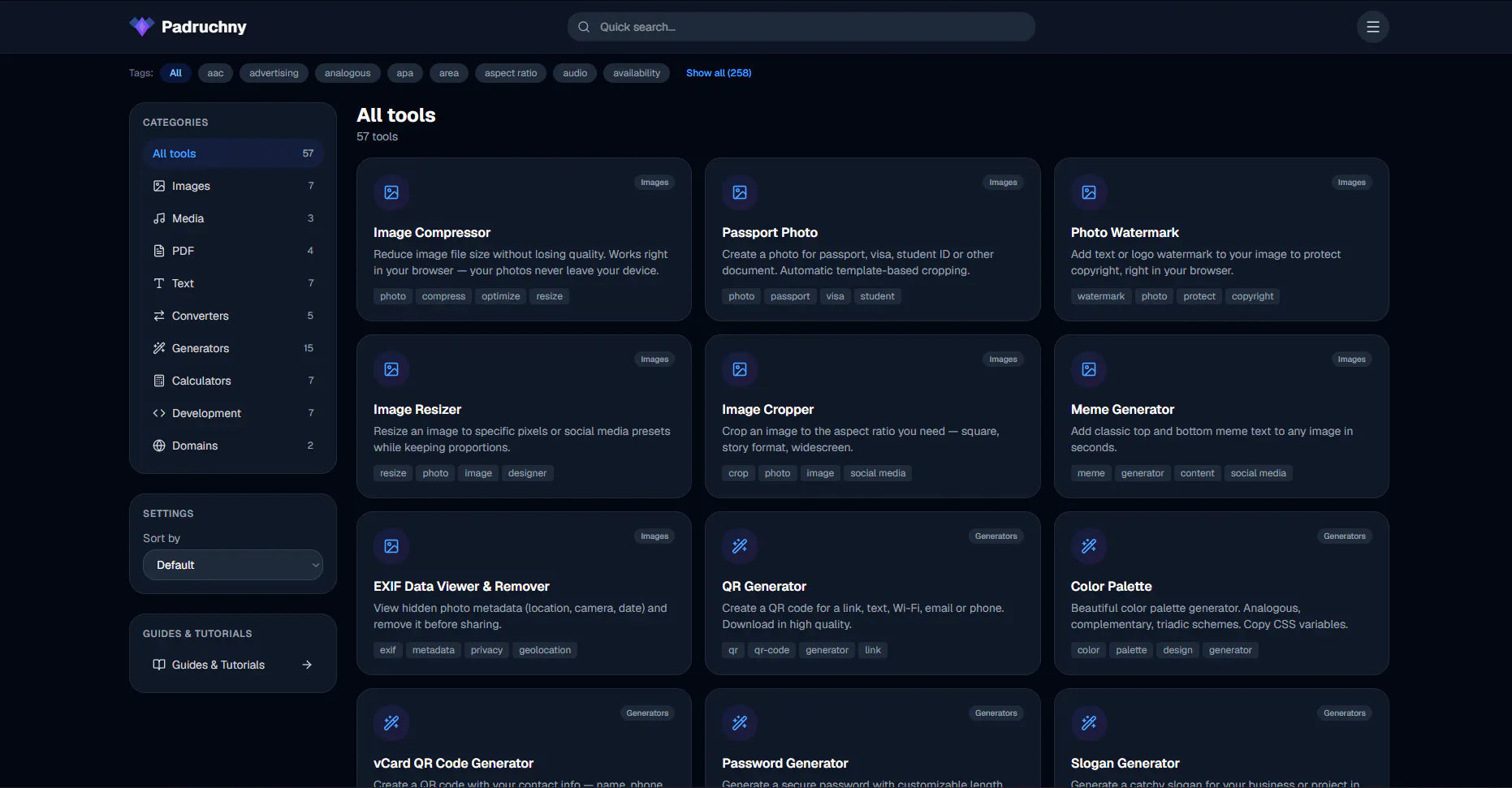
Task: Click the Media music note icon
Action: coord(159,218)
